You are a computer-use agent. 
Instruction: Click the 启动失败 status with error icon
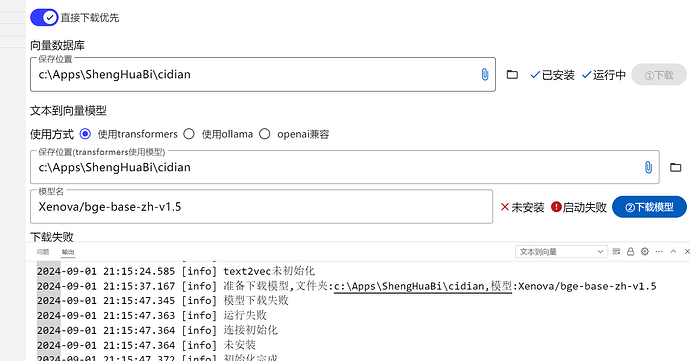(579, 207)
